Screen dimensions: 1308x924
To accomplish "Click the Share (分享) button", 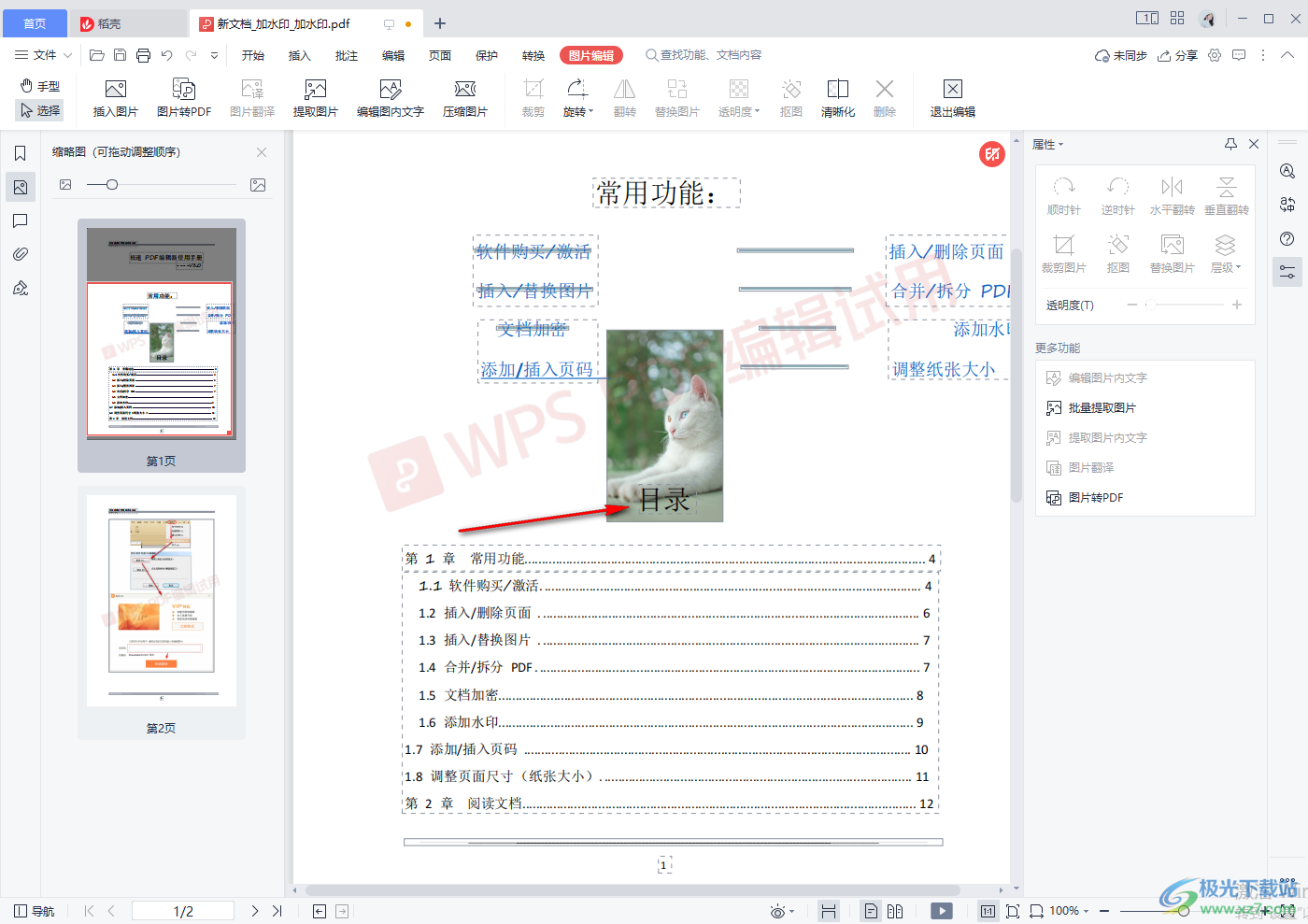I will point(1177,55).
